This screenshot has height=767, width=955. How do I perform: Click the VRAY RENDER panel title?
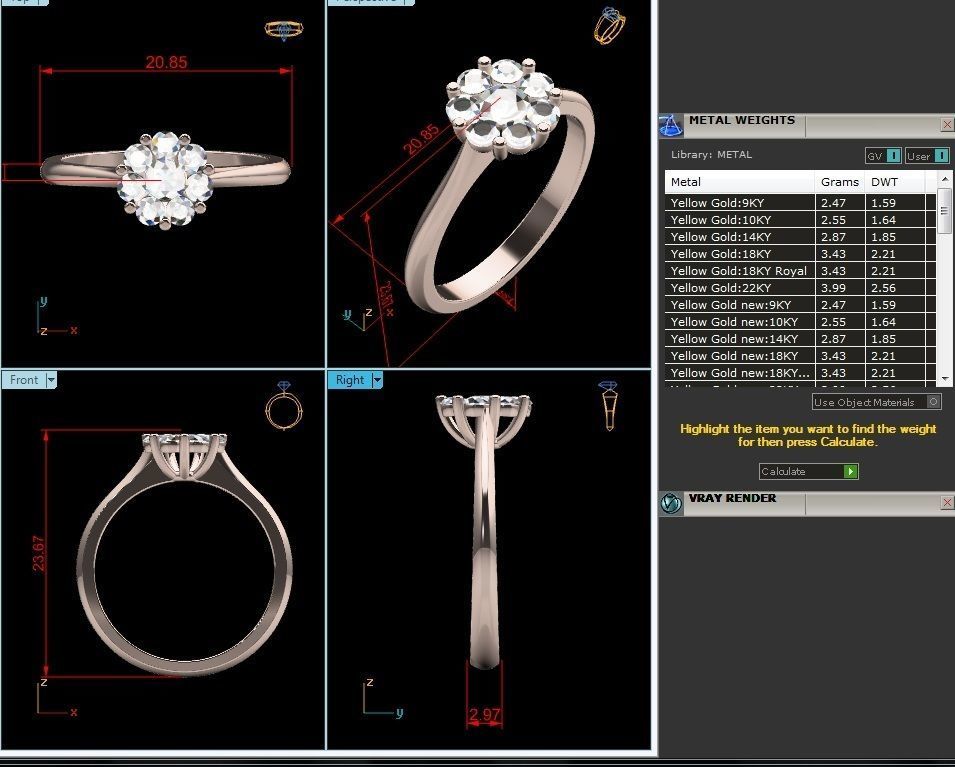(733, 498)
